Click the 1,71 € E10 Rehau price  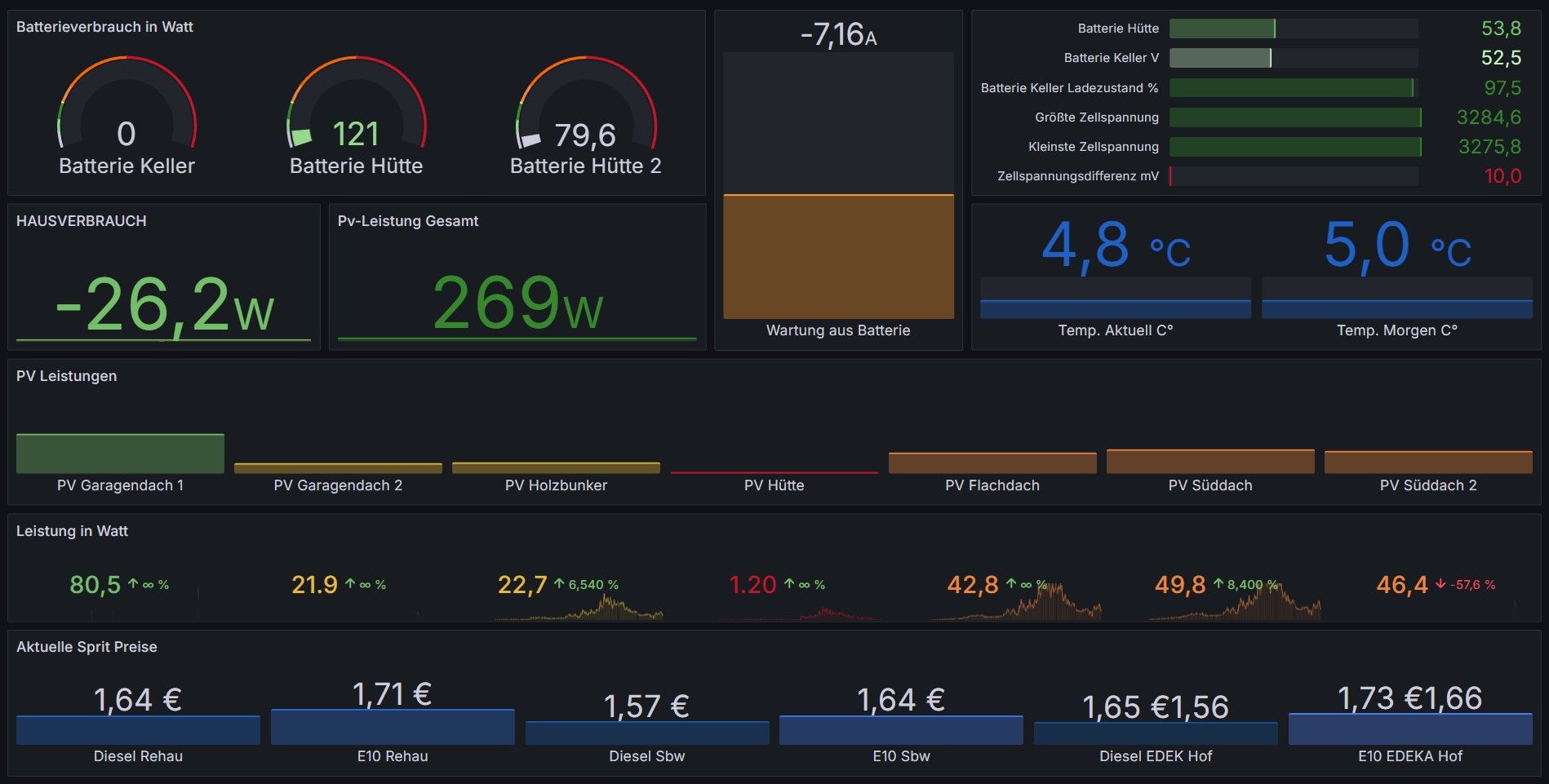pos(392,694)
